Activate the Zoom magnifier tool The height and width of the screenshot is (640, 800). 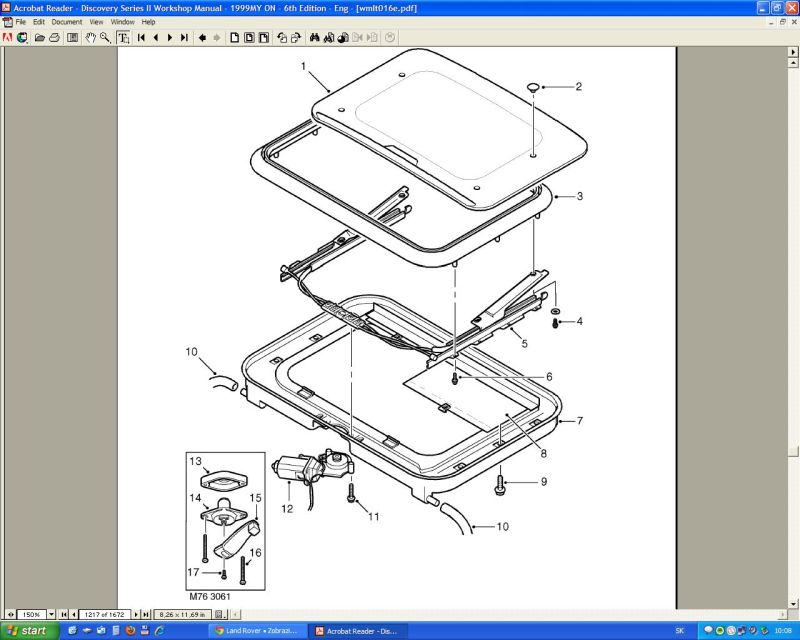click(105, 38)
